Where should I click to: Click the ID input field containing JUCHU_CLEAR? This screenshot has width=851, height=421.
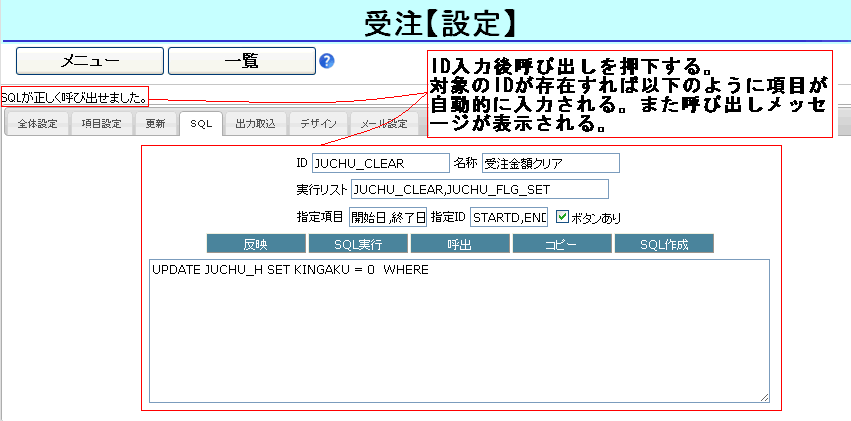[380, 163]
